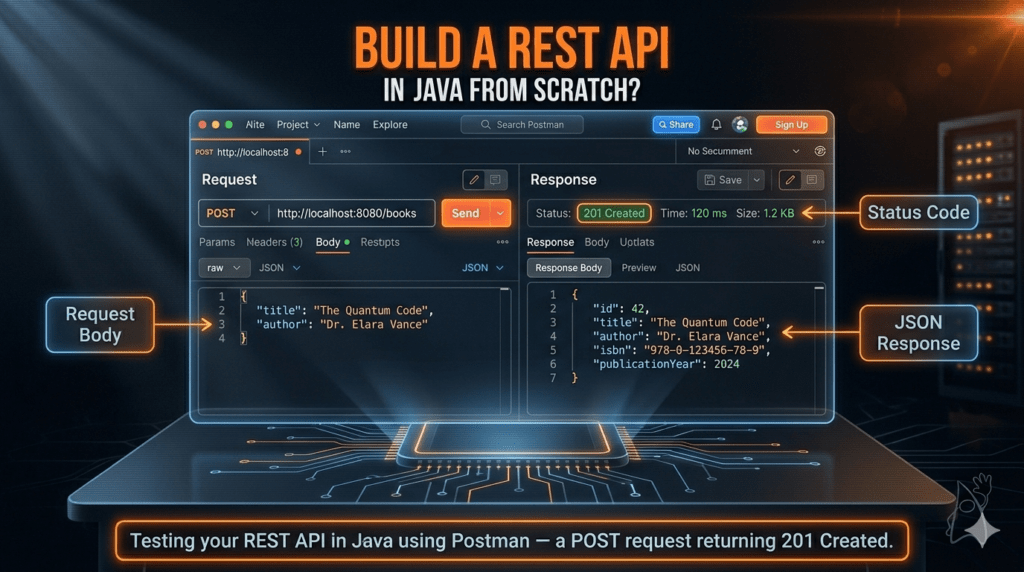The height and width of the screenshot is (572, 1024).
Task: Click the Request panel pencil edit icon
Action: pos(474,180)
